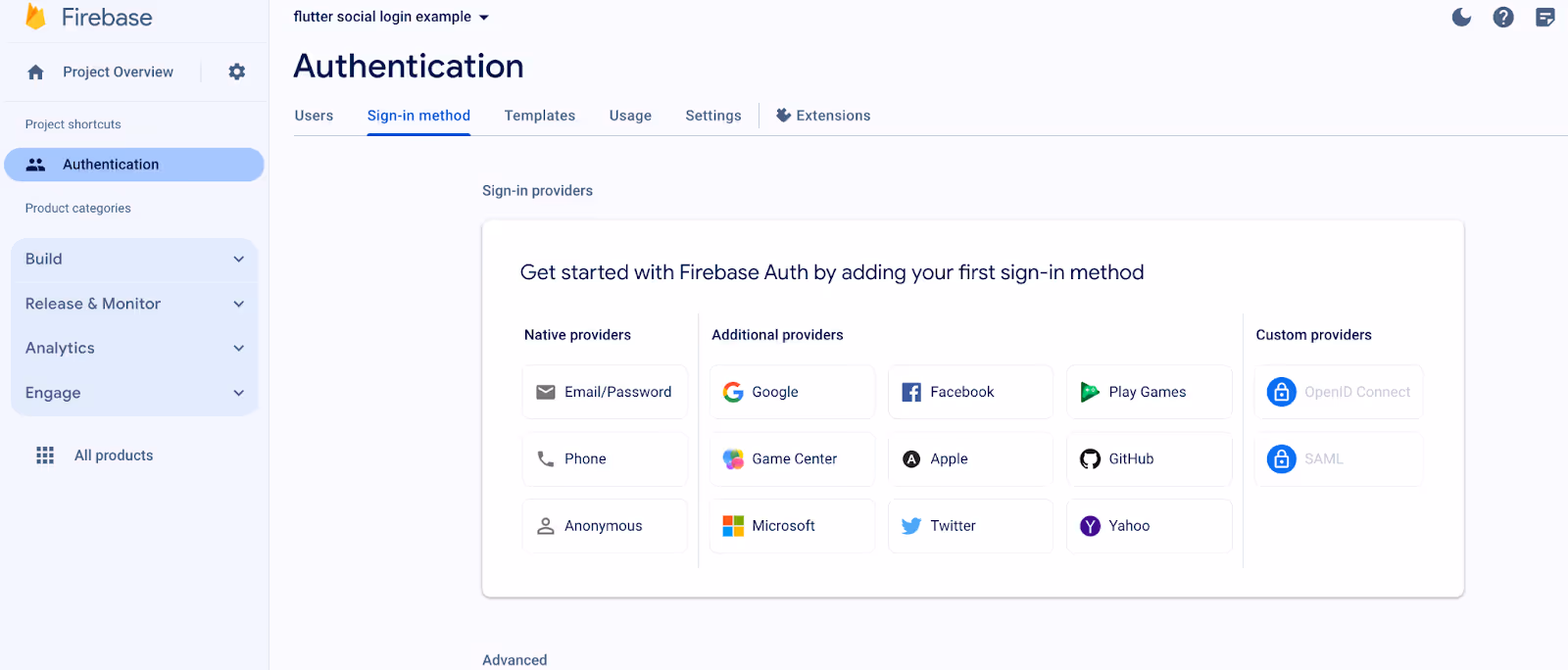Select the Microsoft provider

[792, 526]
